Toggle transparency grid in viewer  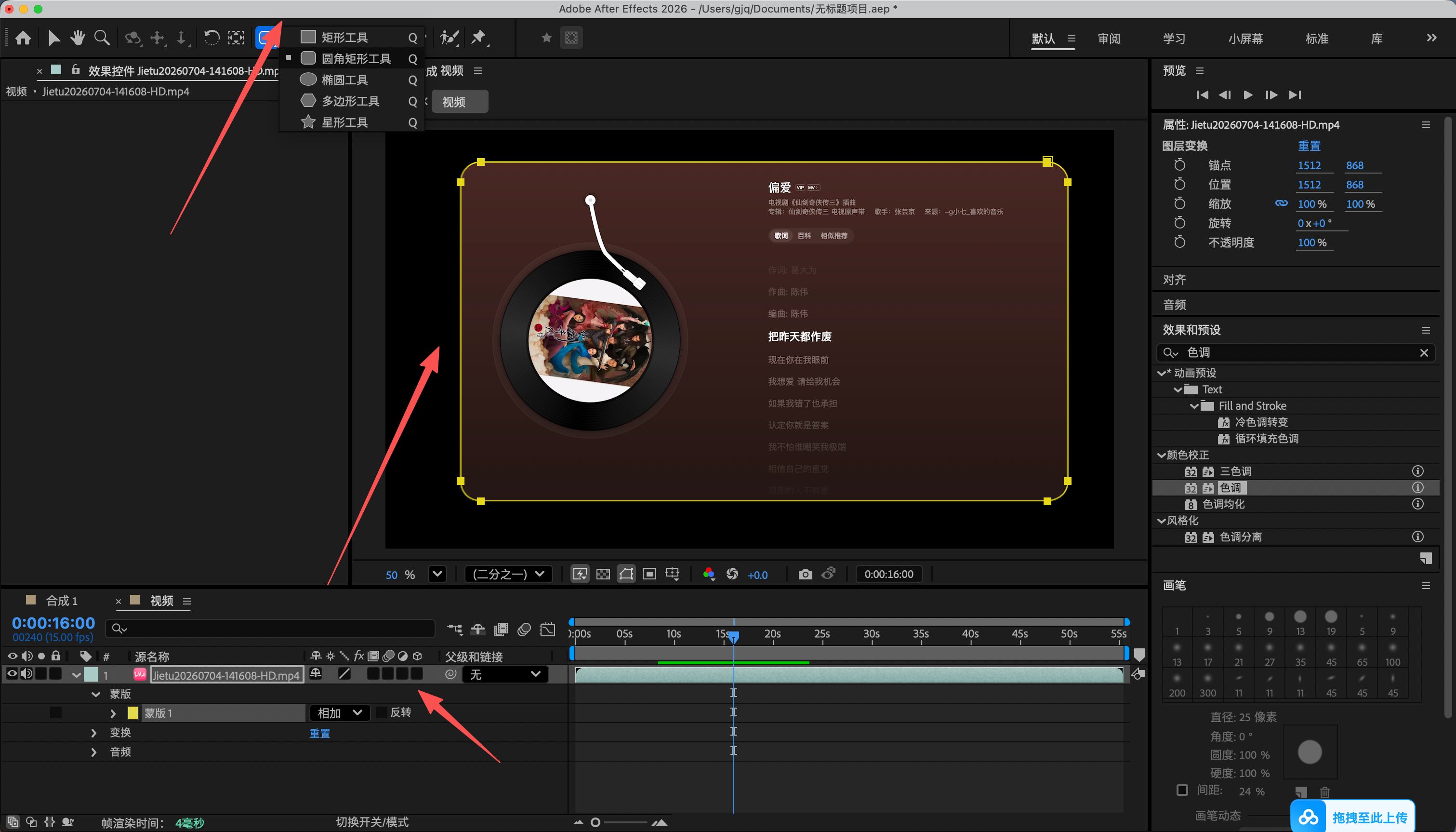tap(603, 574)
